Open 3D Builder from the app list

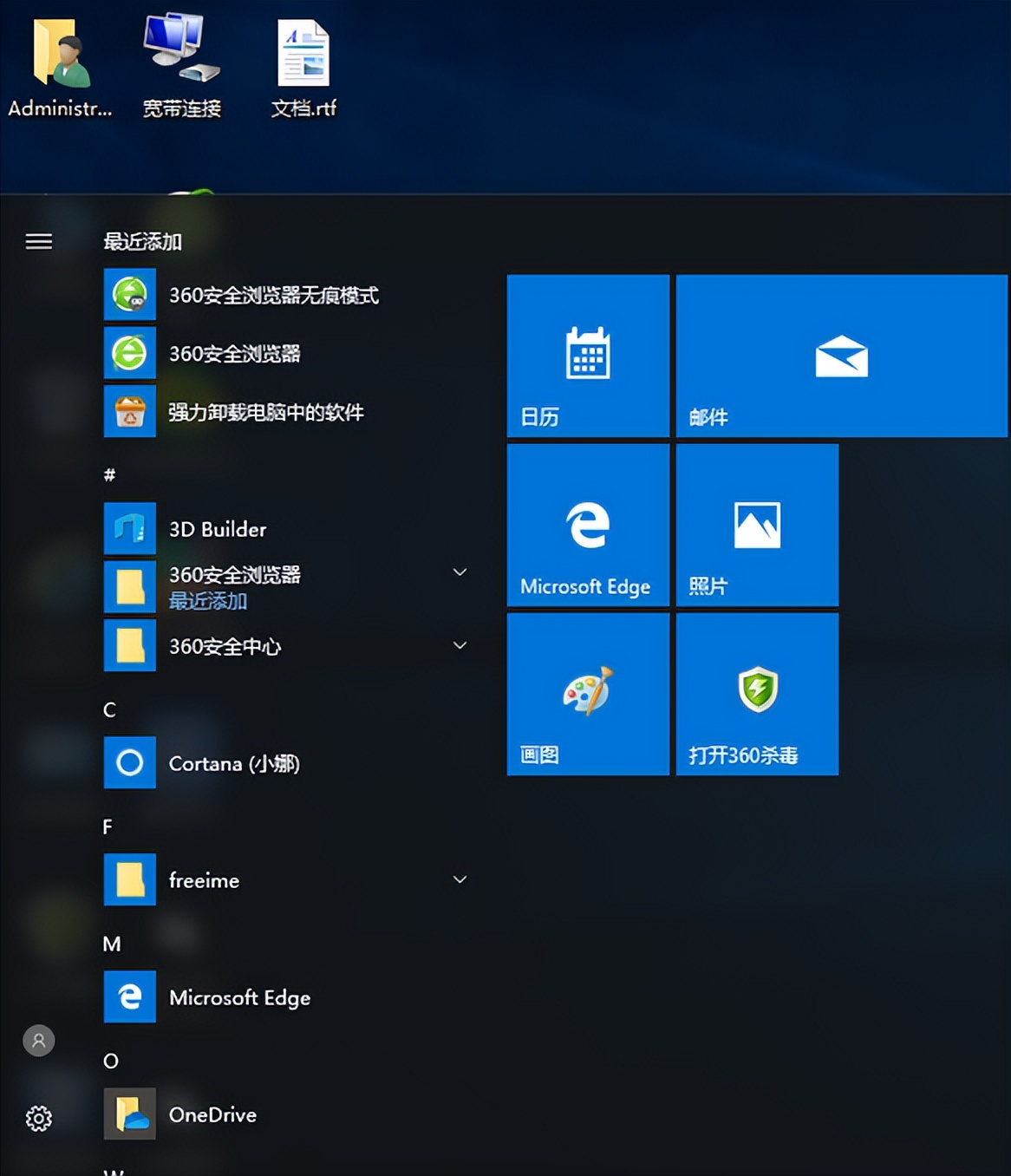point(217,529)
